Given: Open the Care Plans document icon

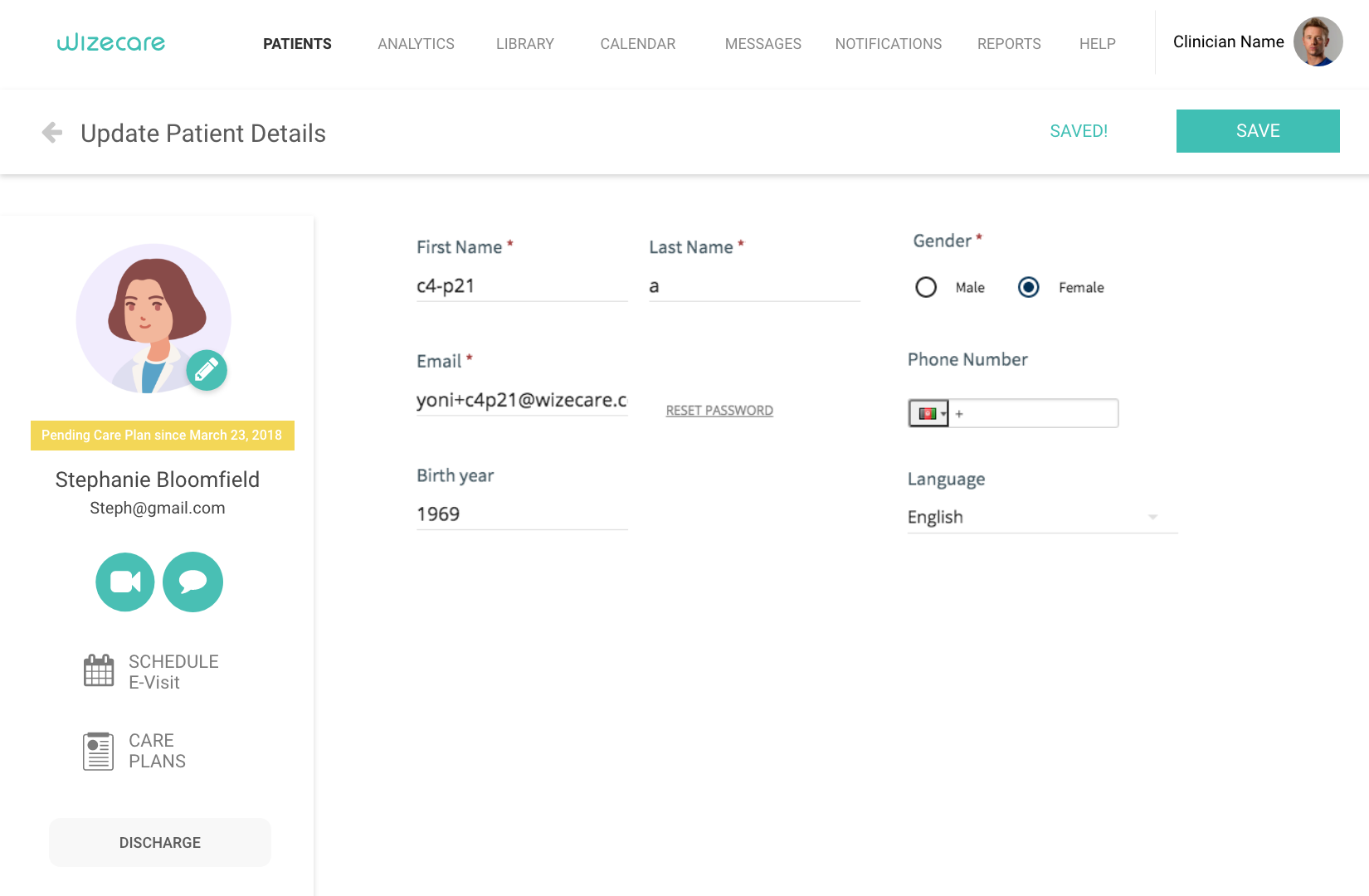Looking at the screenshot, I should coord(99,751).
